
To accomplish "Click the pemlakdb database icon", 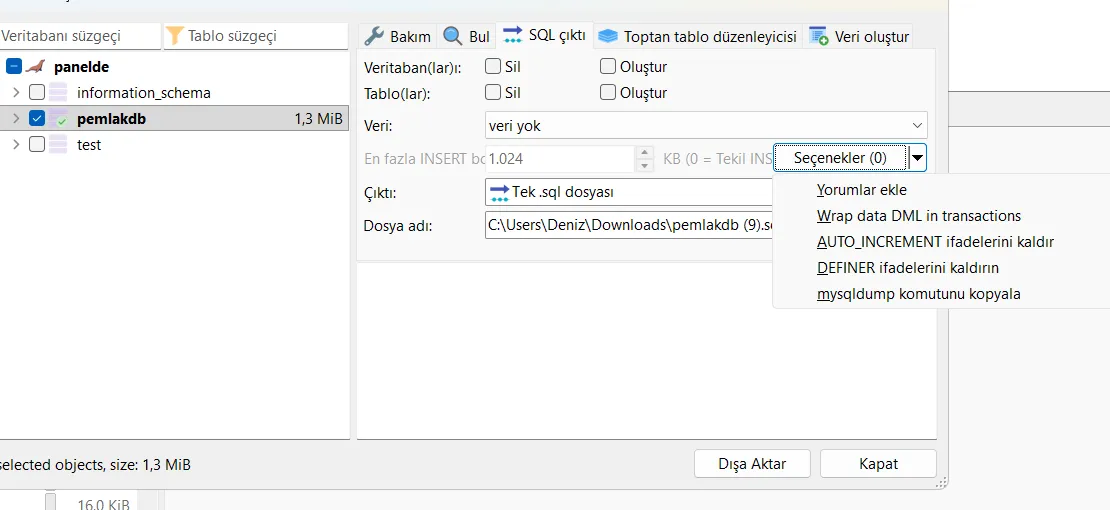I will [59, 119].
